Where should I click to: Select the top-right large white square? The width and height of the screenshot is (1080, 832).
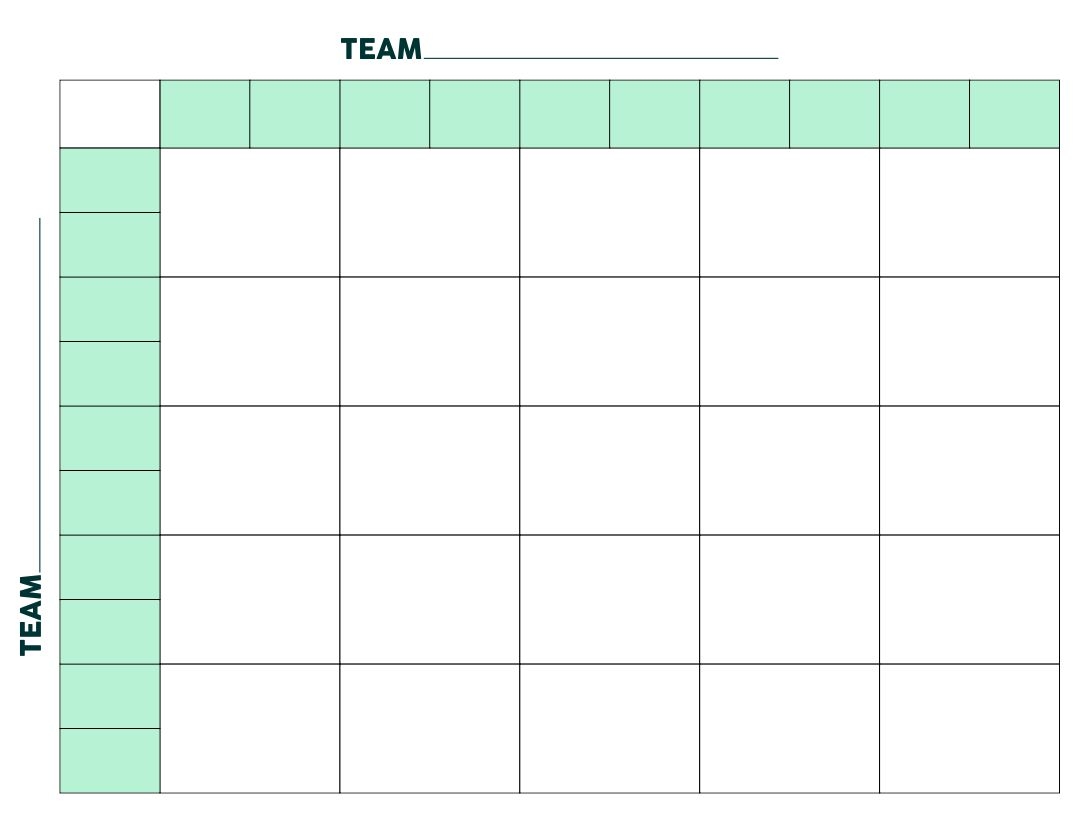(x=969, y=212)
